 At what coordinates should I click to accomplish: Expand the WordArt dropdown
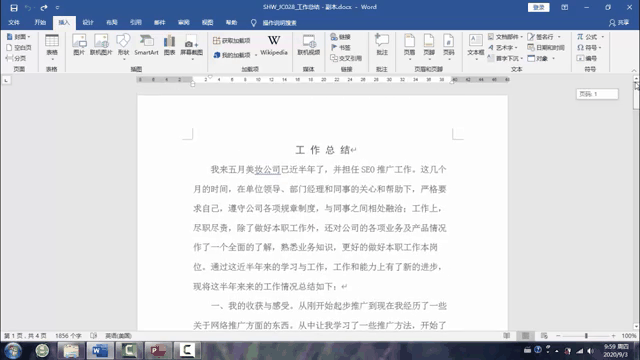coord(516,47)
